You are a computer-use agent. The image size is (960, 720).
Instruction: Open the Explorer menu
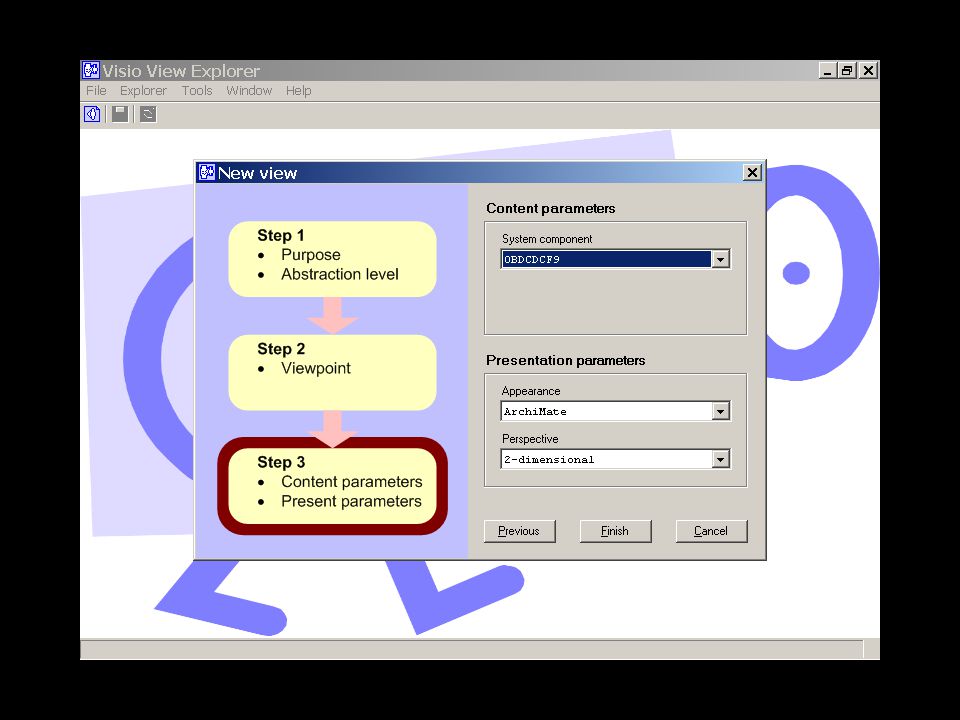coord(143,91)
